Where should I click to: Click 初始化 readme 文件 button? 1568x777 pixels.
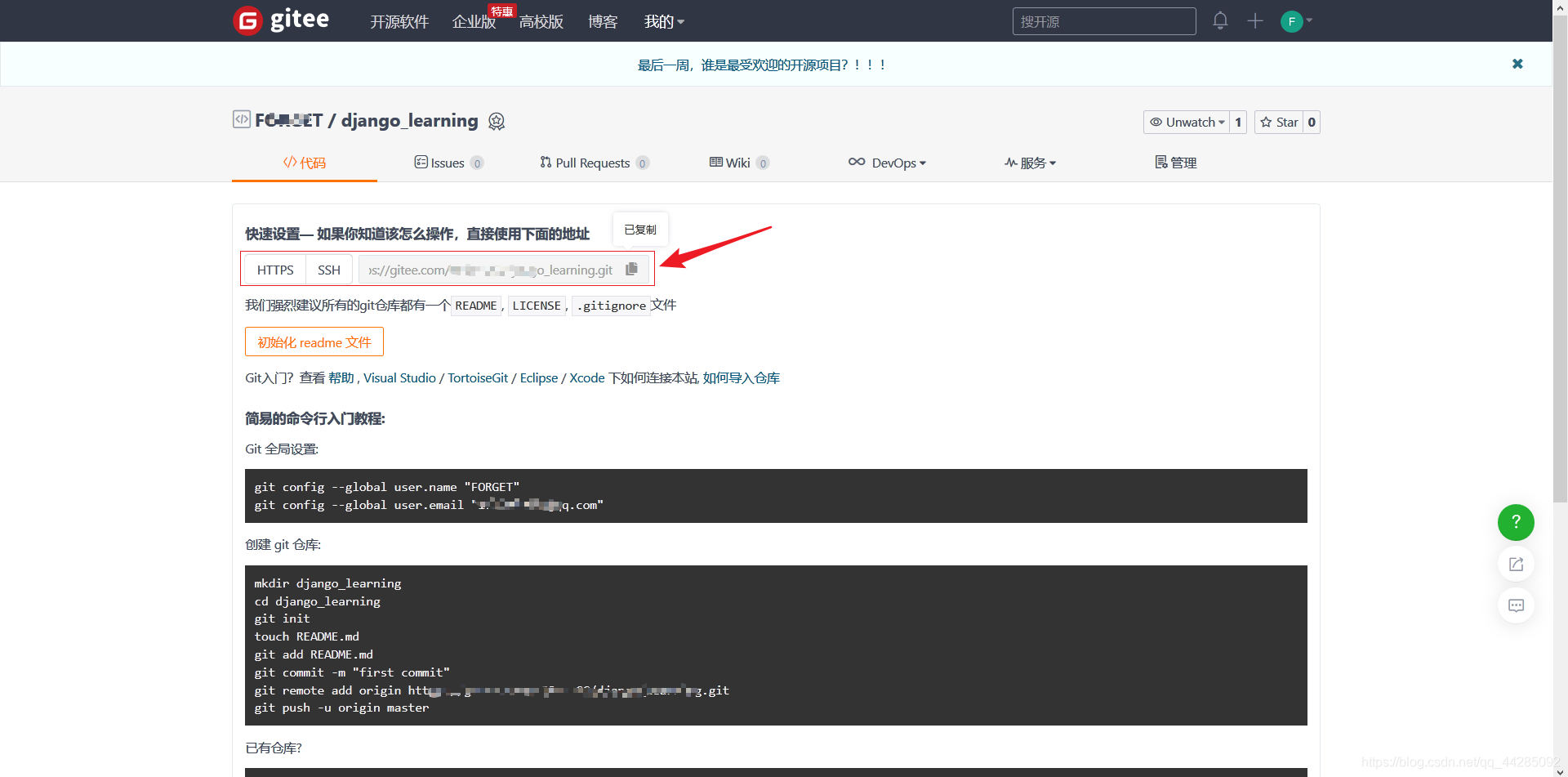[x=314, y=342]
